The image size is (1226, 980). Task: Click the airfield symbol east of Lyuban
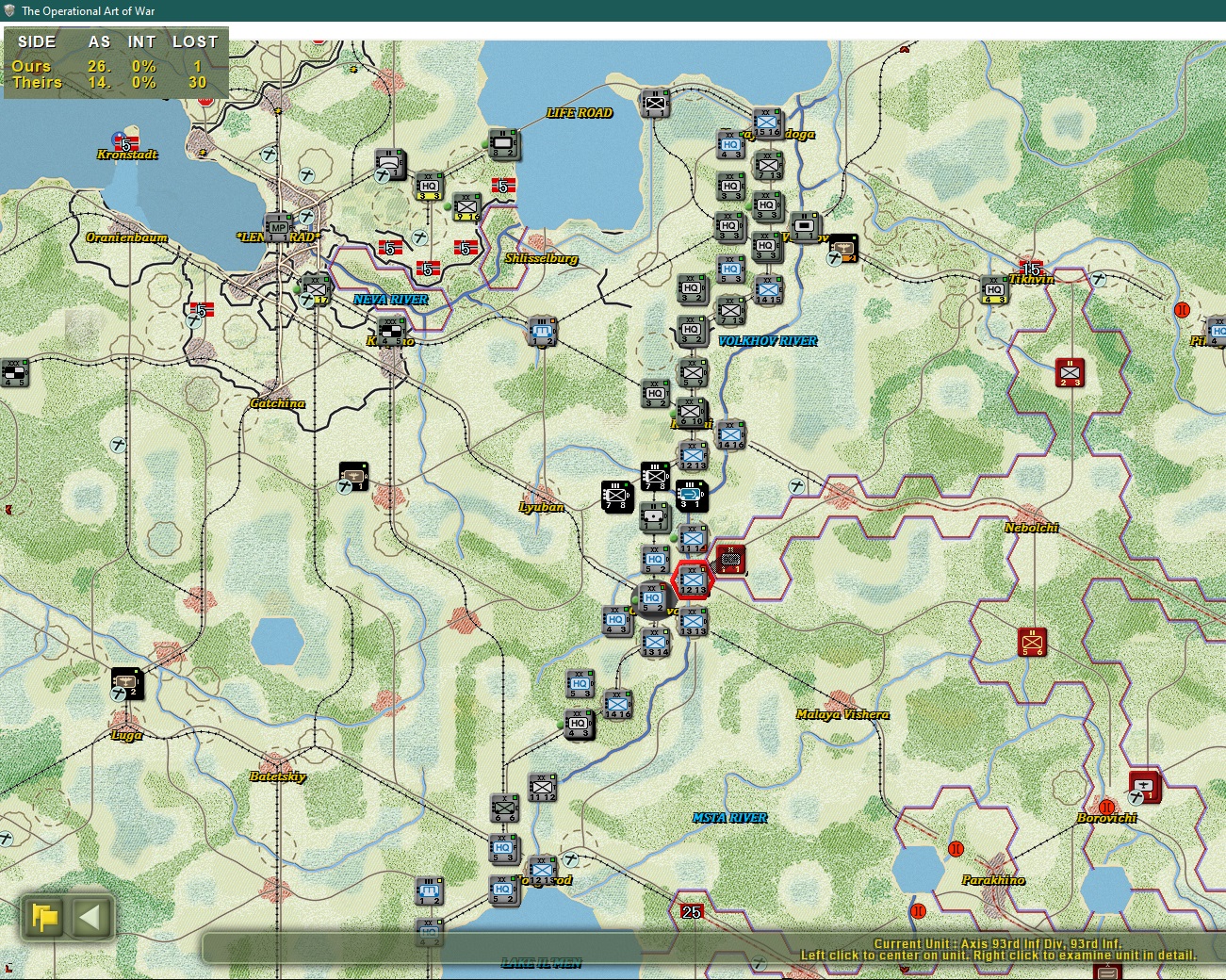[797, 486]
